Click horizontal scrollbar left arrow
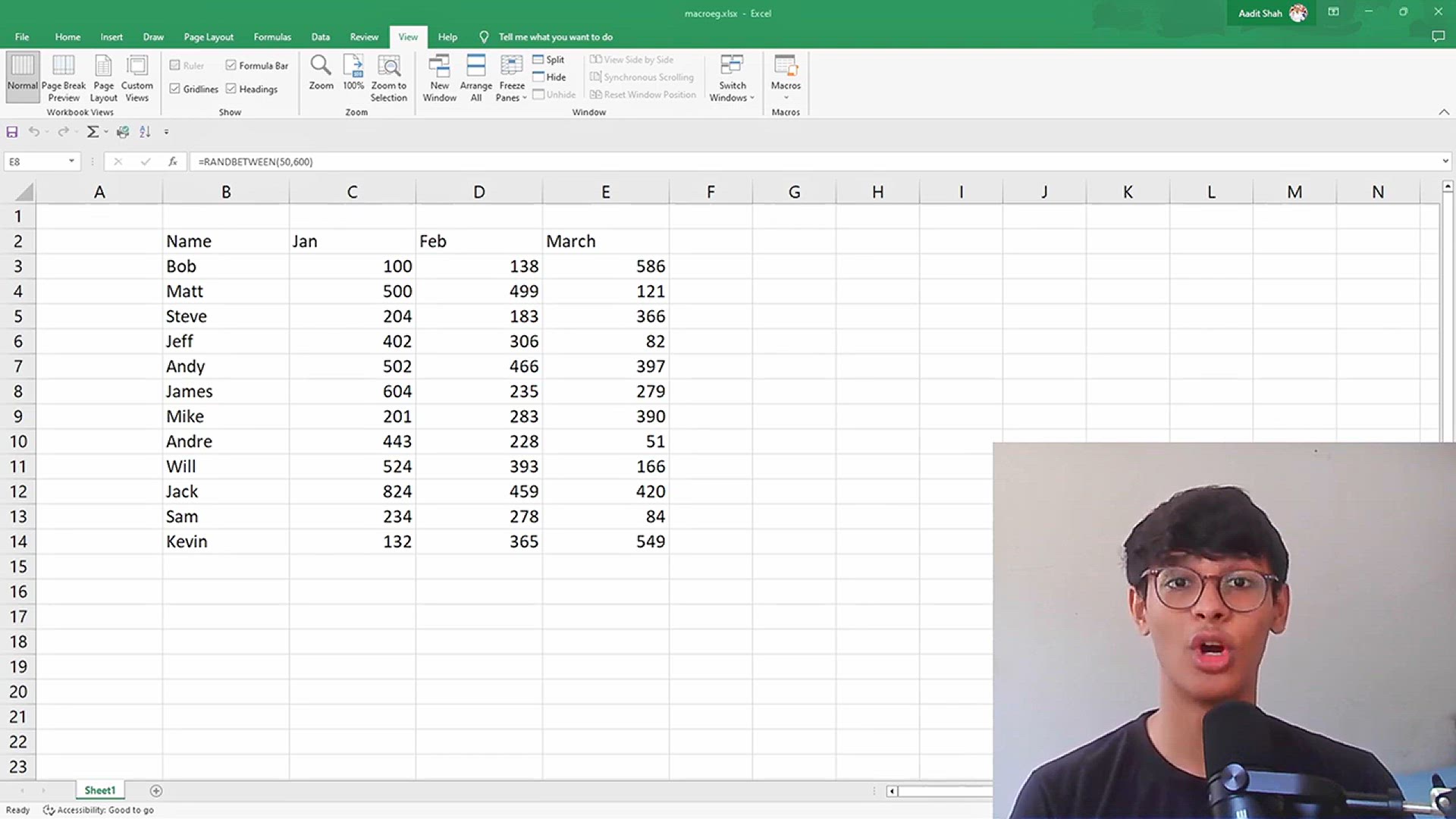The height and width of the screenshot is (819, 1456). coord(892,791)
